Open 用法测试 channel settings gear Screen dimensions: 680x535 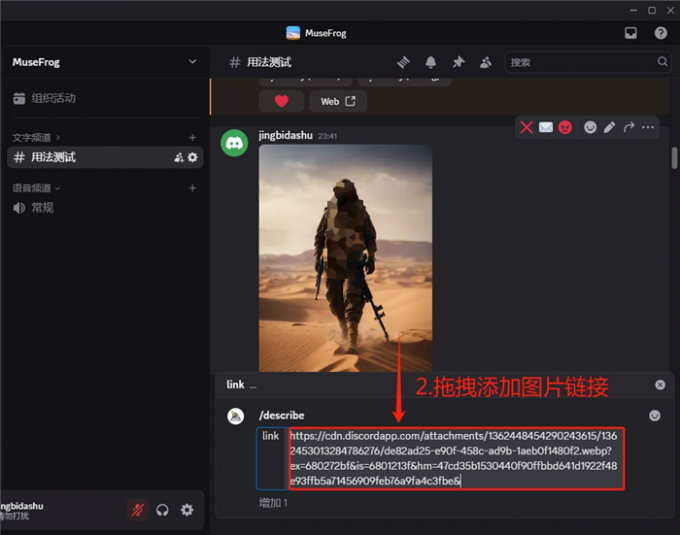pyautogui.click(x=193, y=157)
